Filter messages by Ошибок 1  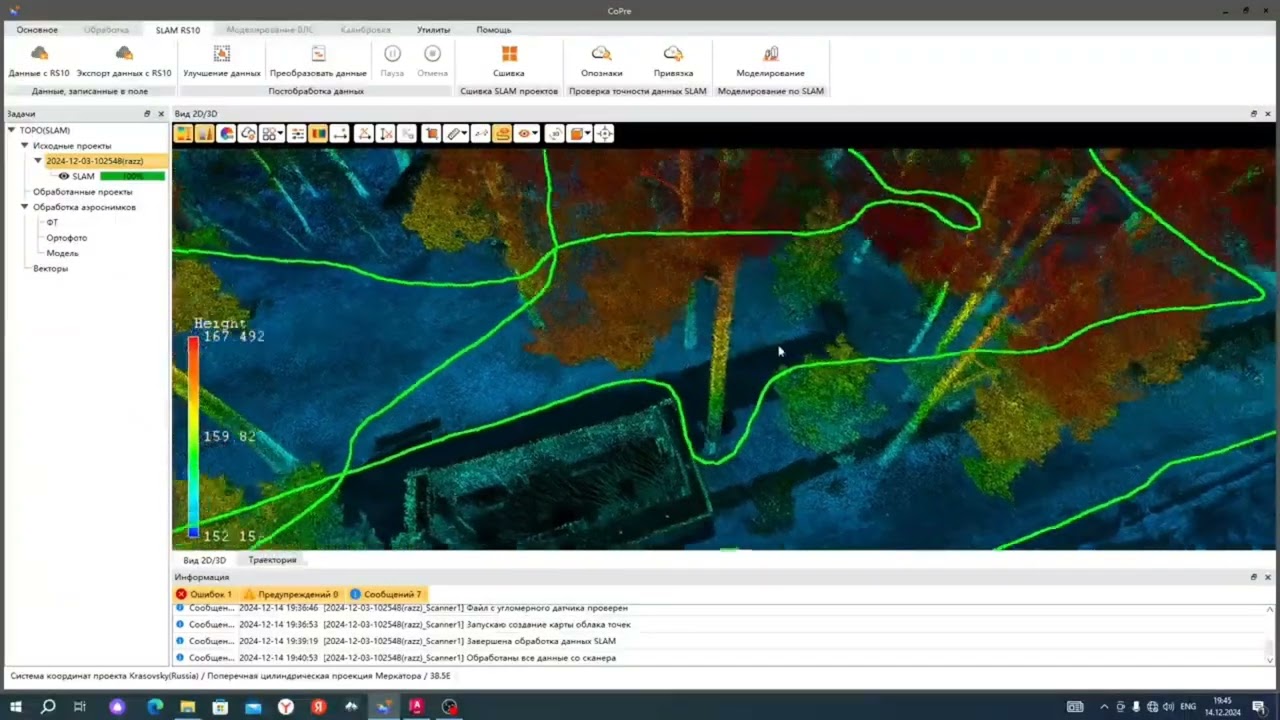[204, 594]
